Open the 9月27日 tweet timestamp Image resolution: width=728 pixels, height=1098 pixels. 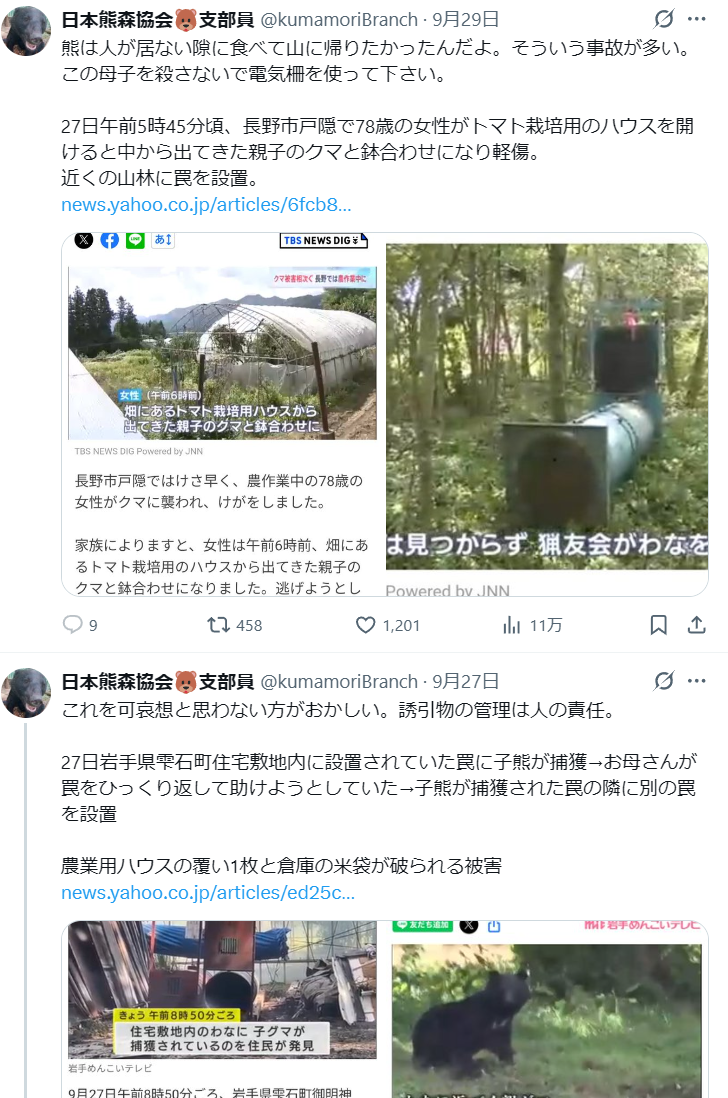pyautogui.click(x=466, y=681)
